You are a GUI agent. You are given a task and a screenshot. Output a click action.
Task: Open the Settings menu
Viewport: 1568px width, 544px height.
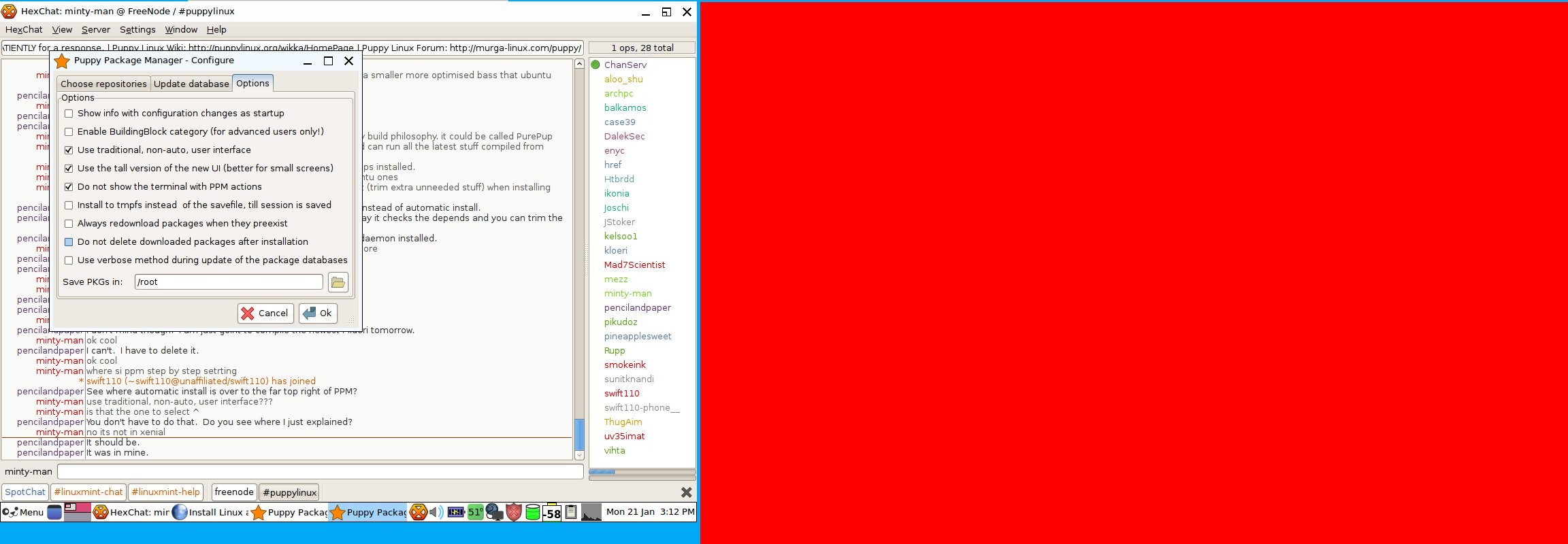tap(137, 29)
